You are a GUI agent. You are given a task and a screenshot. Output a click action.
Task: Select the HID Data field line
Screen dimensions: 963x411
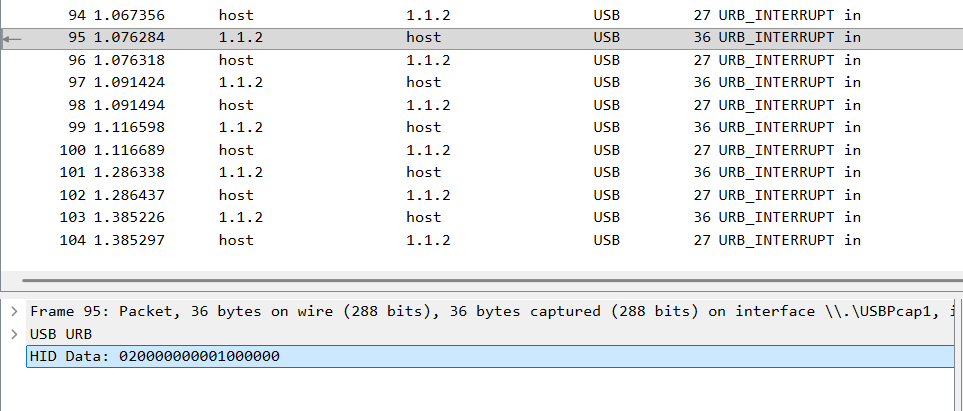tap(154, 356)
